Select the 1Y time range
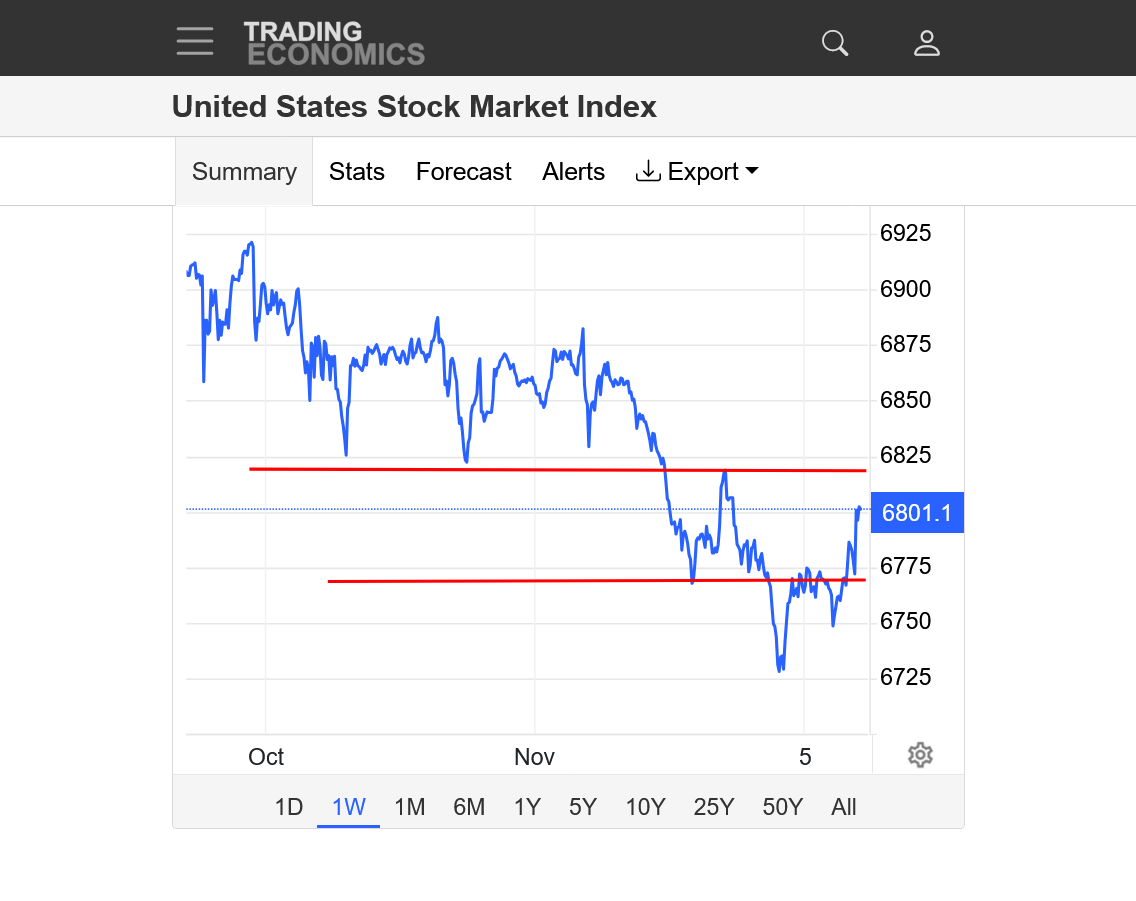1136x901 pixels. 527,807
